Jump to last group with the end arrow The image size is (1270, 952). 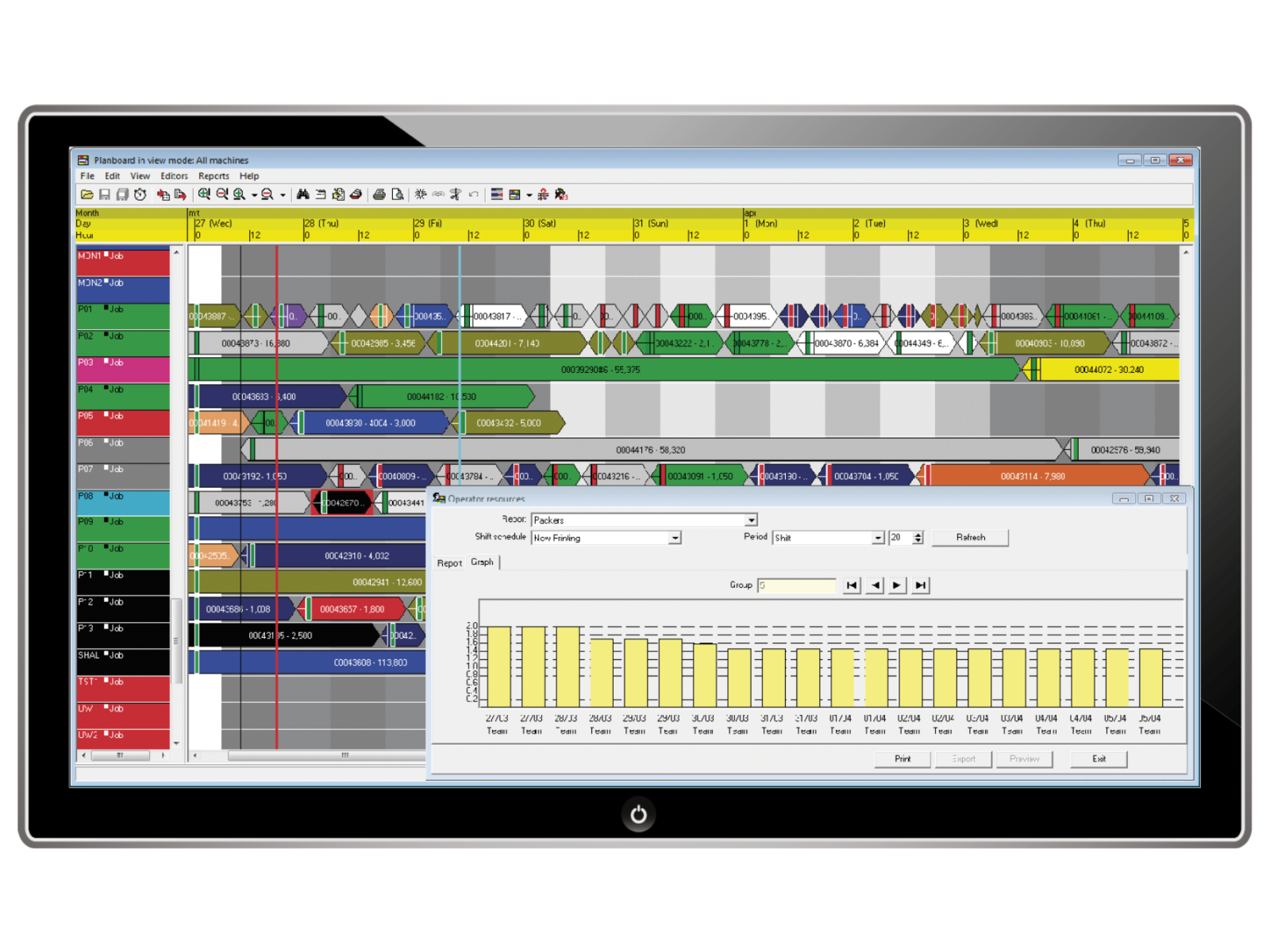coord(920,585)
